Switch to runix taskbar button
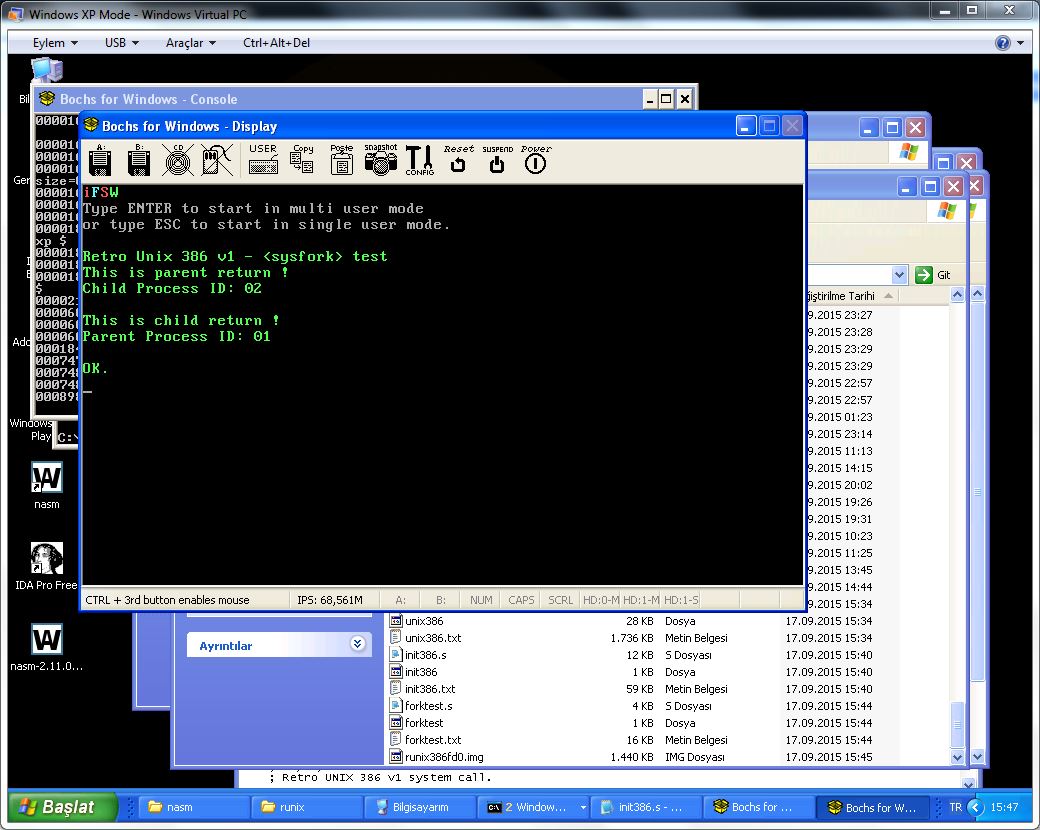Viewport: 1040px width, 830px height. coord(308,807)
